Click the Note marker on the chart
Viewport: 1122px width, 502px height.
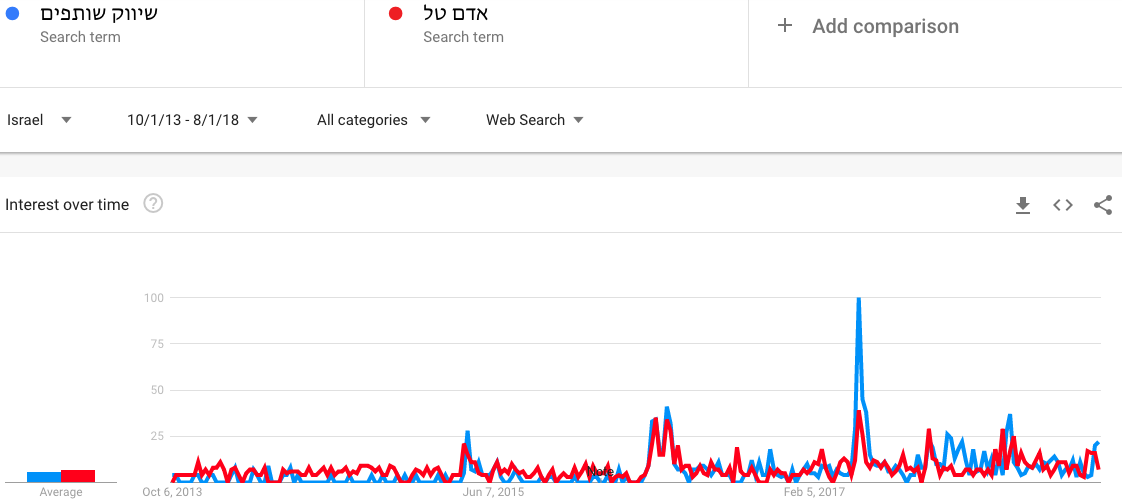pyautogui.click(x=600, y=472)
